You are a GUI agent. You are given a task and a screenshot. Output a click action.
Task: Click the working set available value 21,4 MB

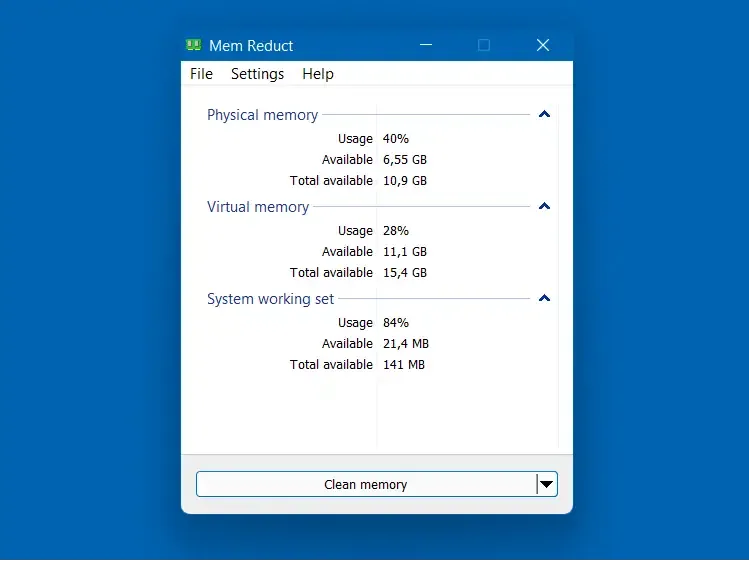tap(406, 344)
